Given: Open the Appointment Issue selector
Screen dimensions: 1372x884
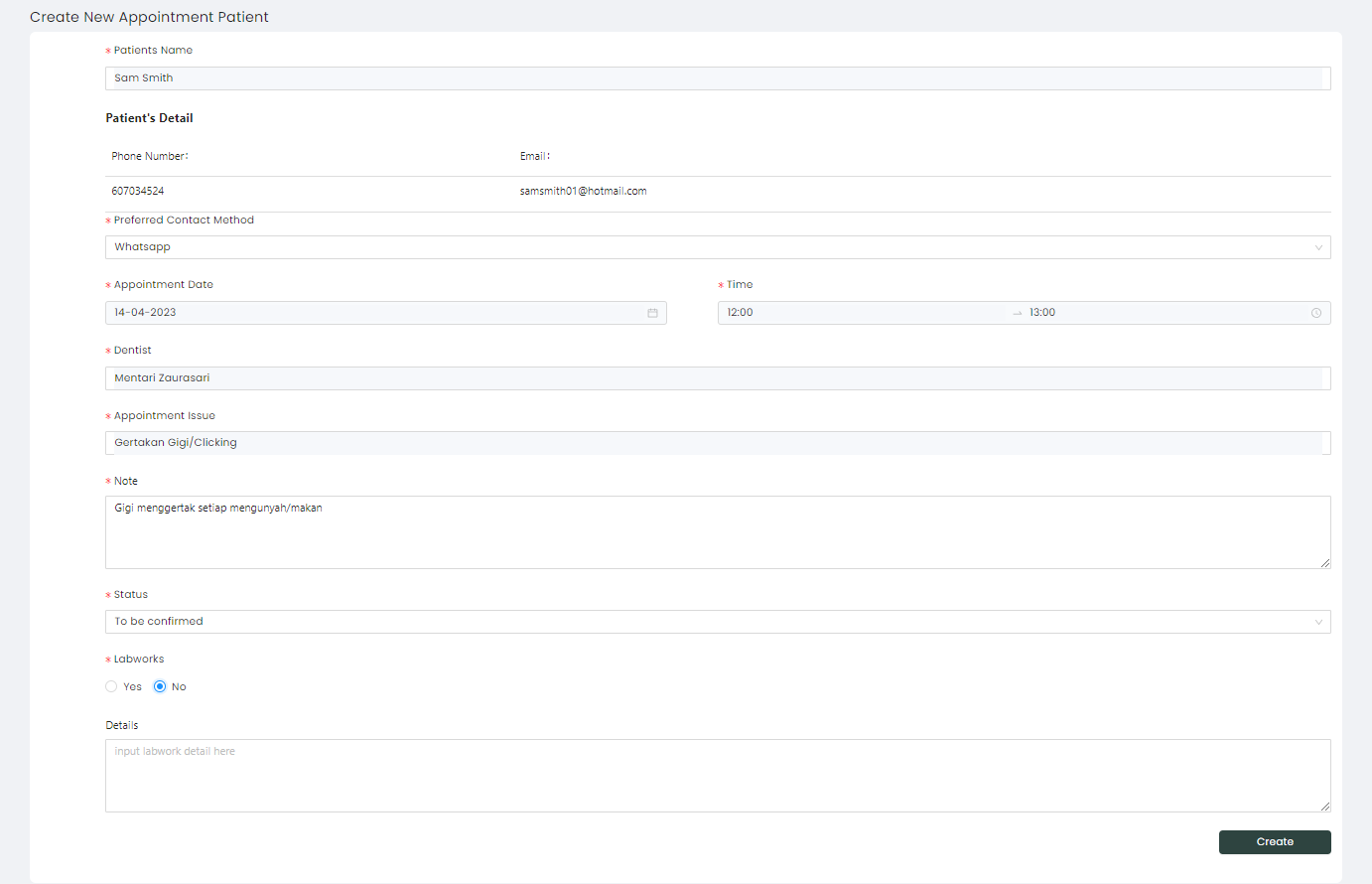Looking at the screenshot, I should coord(718,443).
